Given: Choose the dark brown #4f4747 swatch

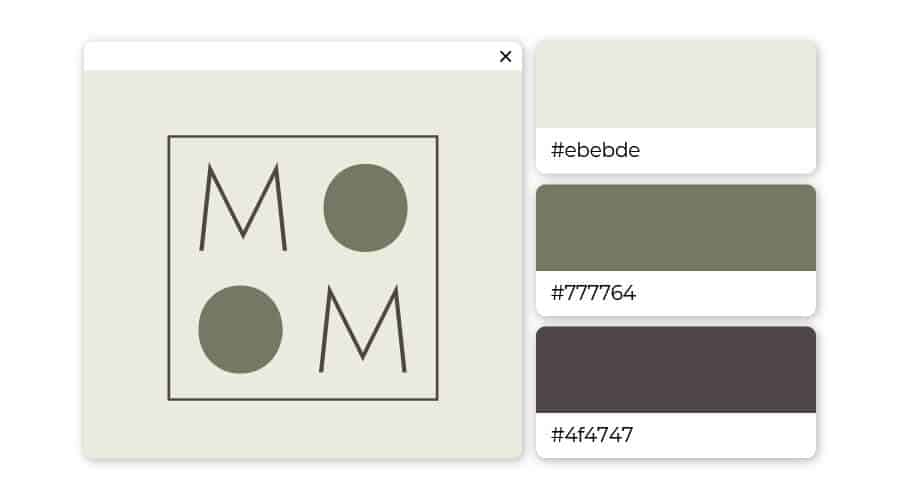Looking at the screenshot, I should (x=676, y=370).
